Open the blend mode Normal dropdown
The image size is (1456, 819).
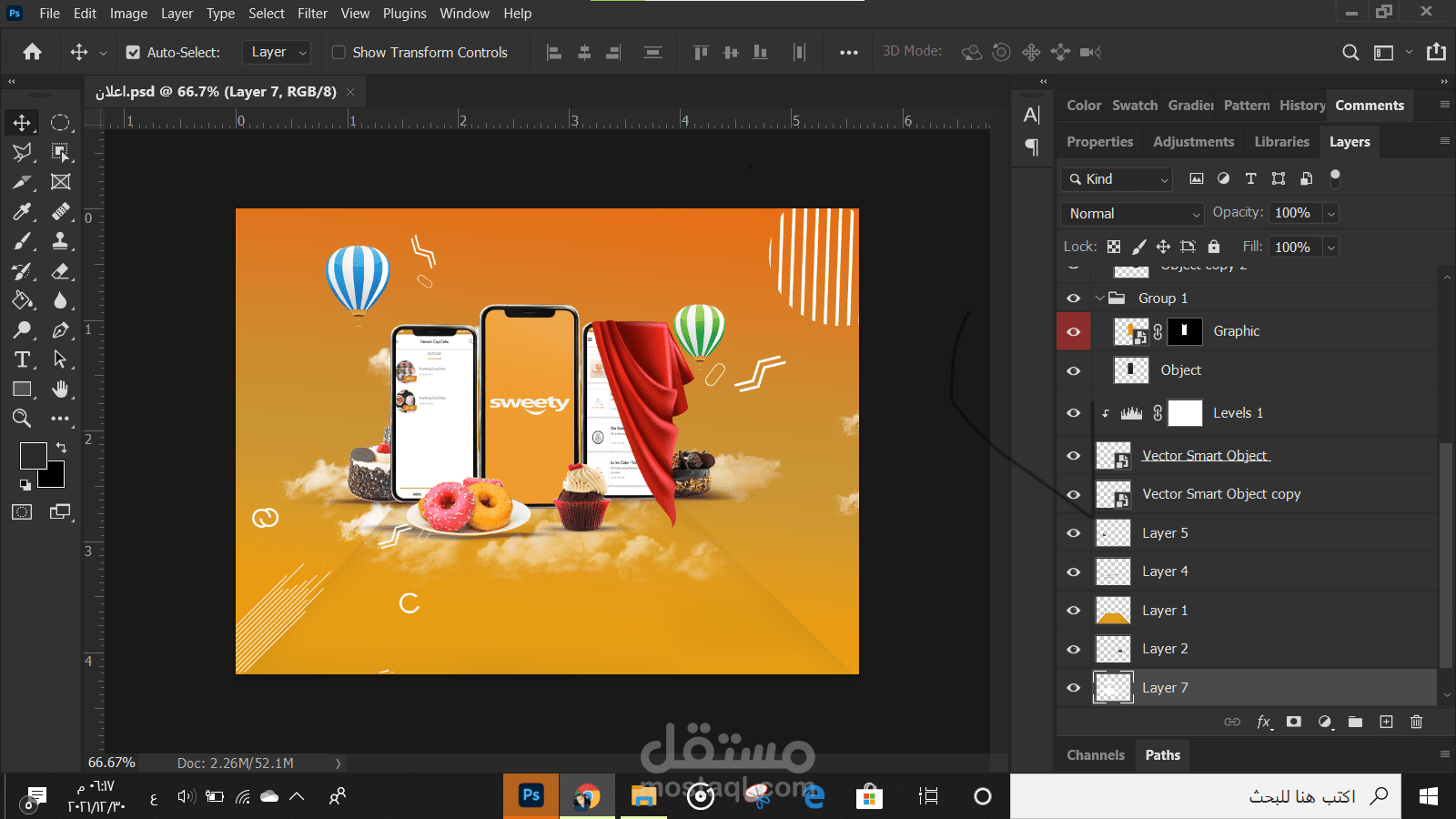tap(1133, 214)
